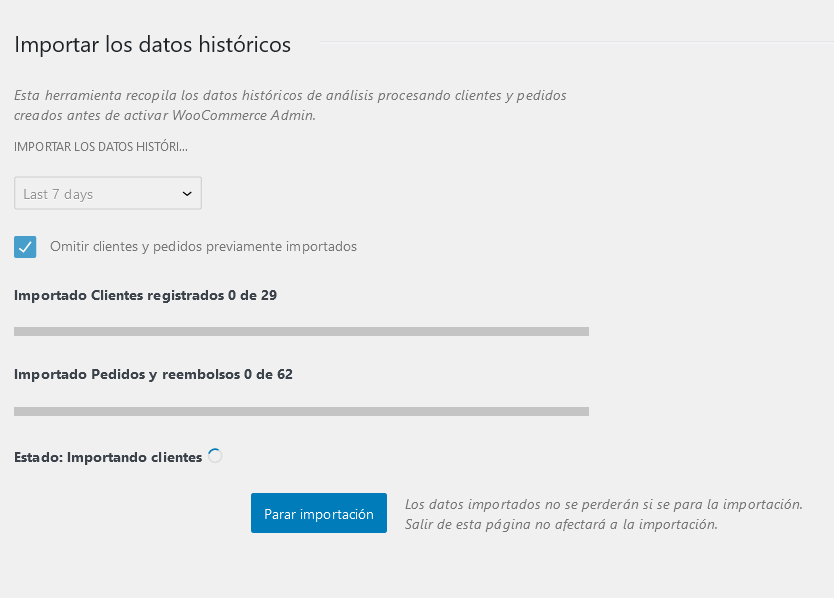Click note Salir de esta página no afectará
Viewport: 834px width, 598px height.
click(561, 525)
